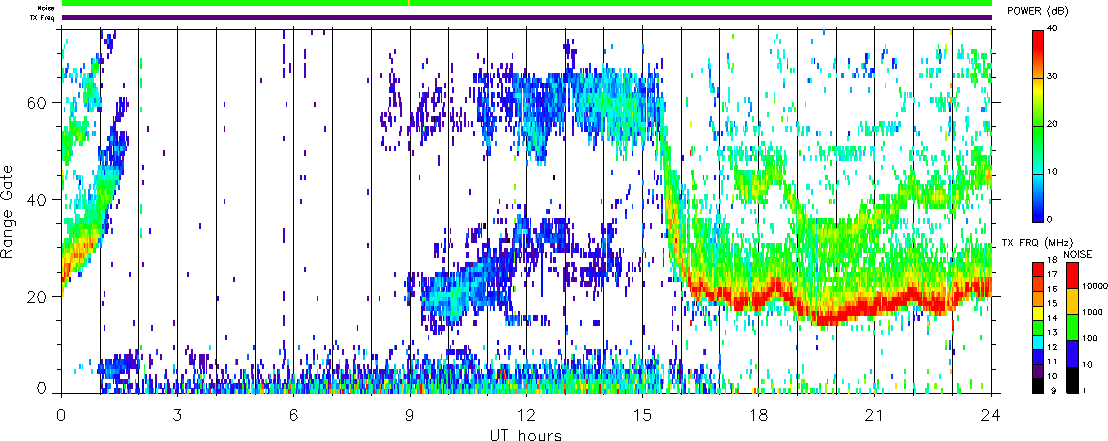Click the 6 tick label on UT hours axis
The width and height of the screenshot is (1108, 441).
click(x=293, y=415)
